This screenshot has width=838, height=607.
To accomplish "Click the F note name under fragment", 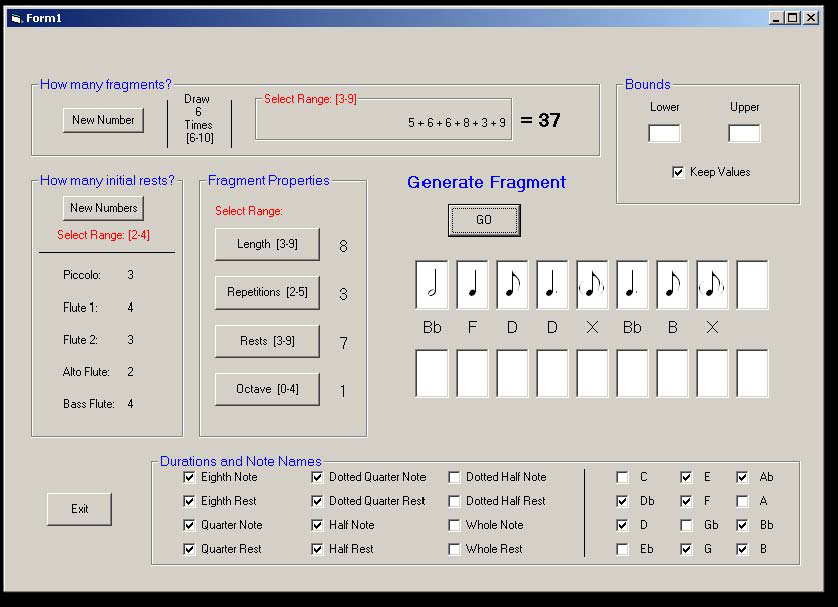I will coord(472,327).
